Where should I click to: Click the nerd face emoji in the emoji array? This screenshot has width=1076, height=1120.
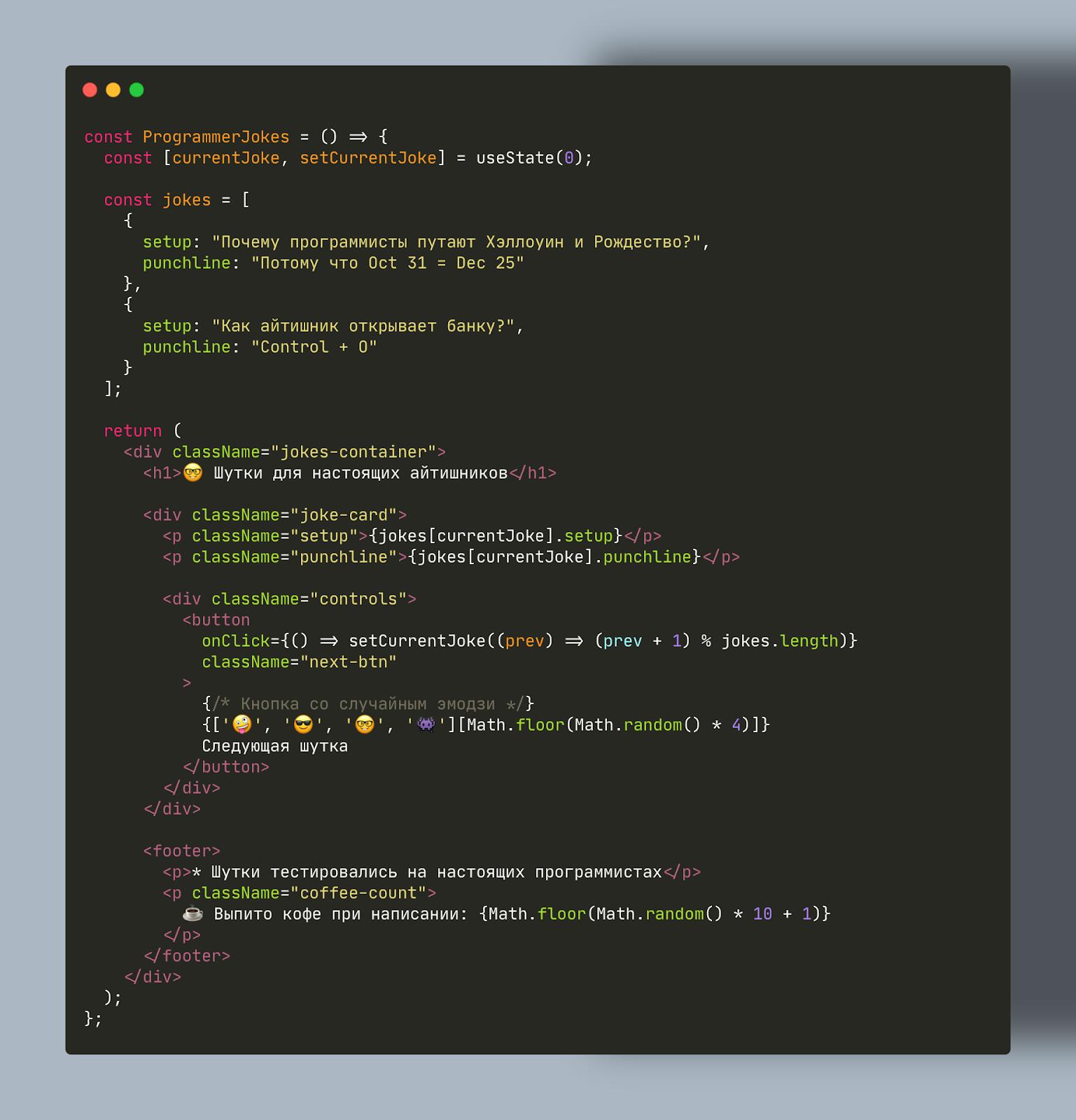pos(365,724)
